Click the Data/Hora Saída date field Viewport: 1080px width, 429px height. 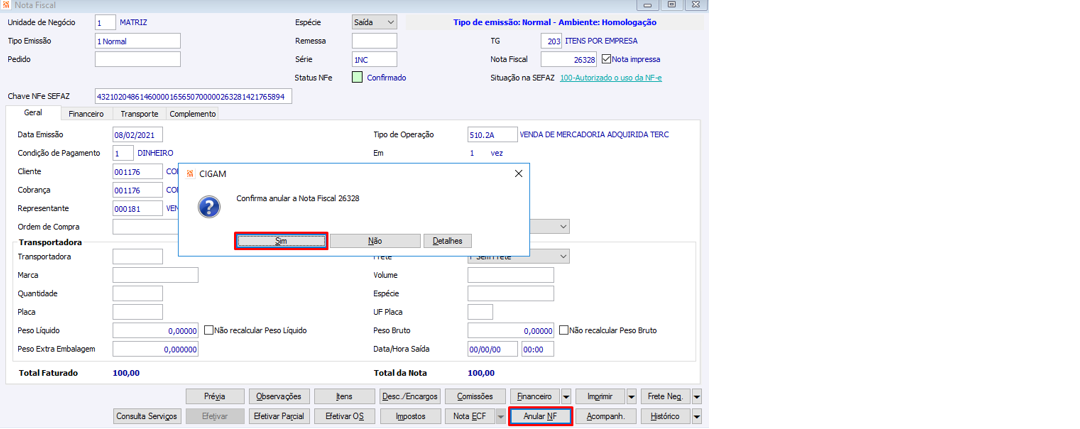(x=492, y=349)
